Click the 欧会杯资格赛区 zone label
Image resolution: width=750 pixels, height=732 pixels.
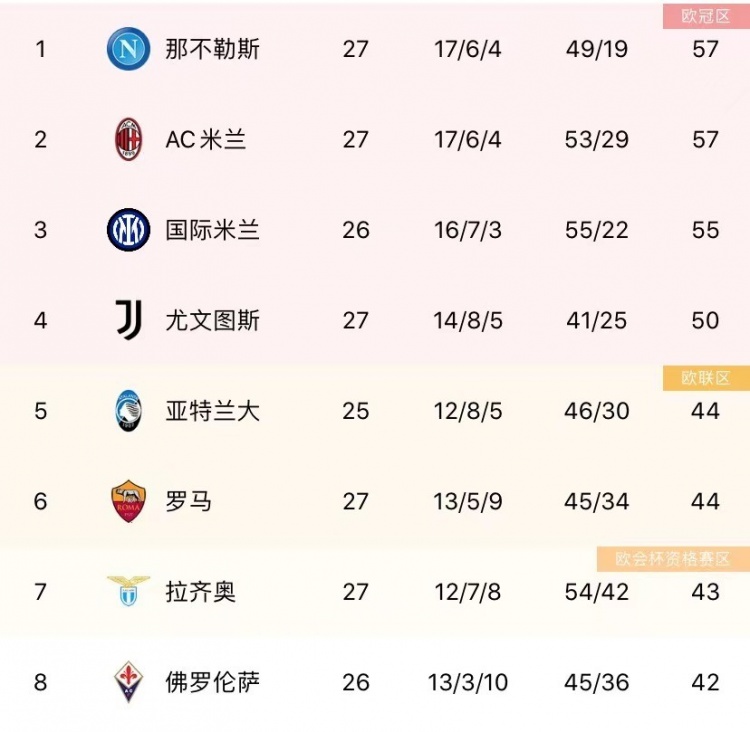673,559
